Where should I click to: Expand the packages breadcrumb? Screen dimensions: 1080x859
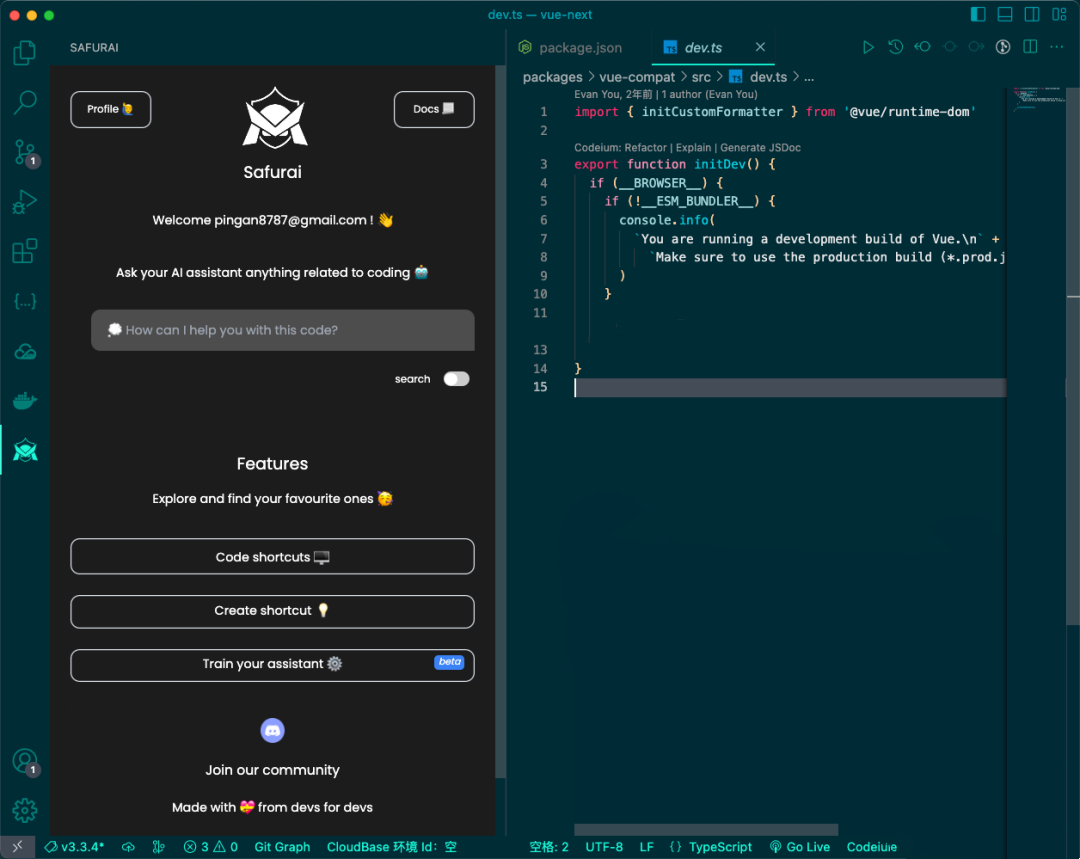pyautogui.click(x=552, y=77)
